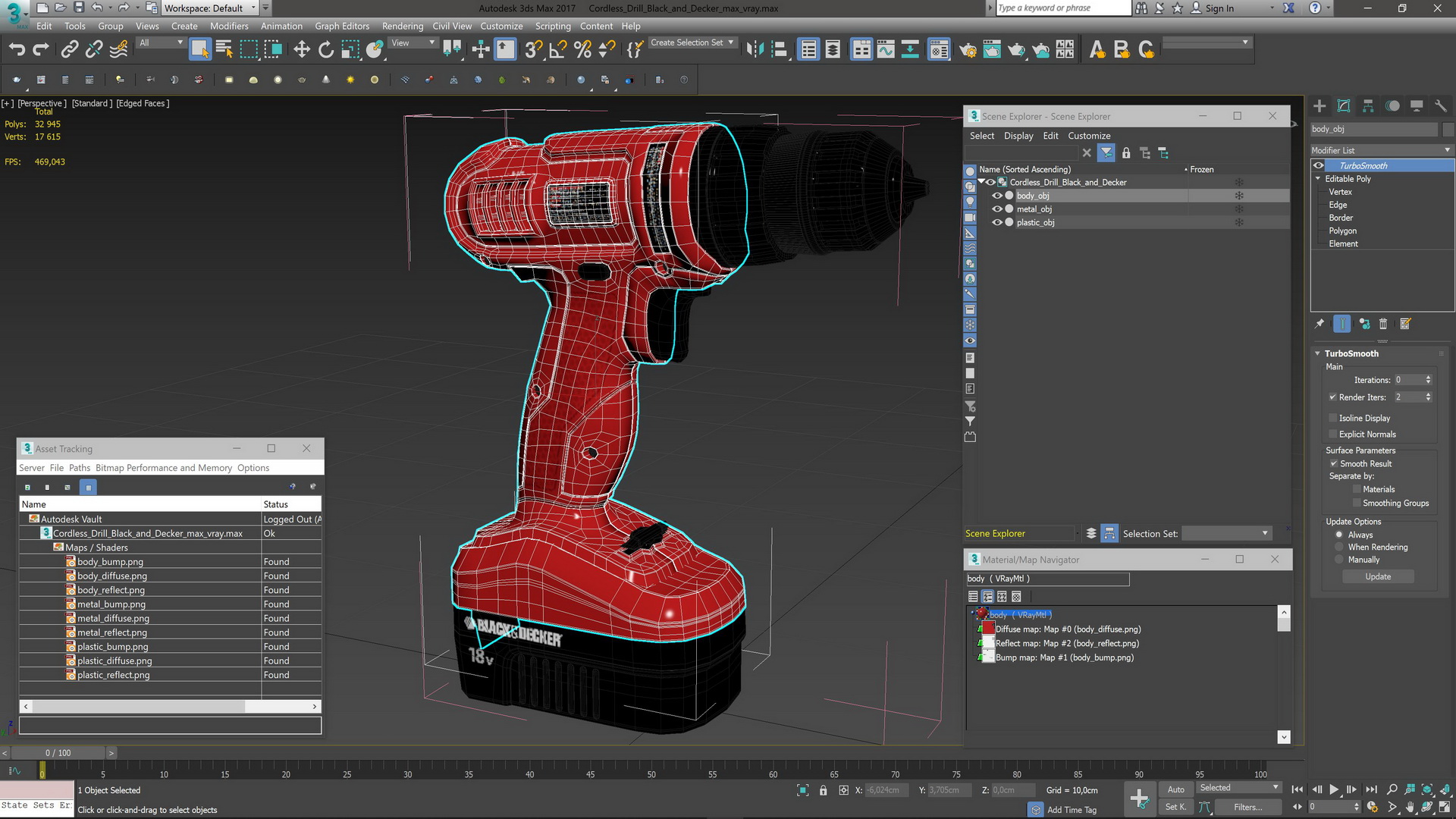Click Selection Lock toggle in status bar
The width and height of the screenshot is (1456, 819).
coord(824,790)
